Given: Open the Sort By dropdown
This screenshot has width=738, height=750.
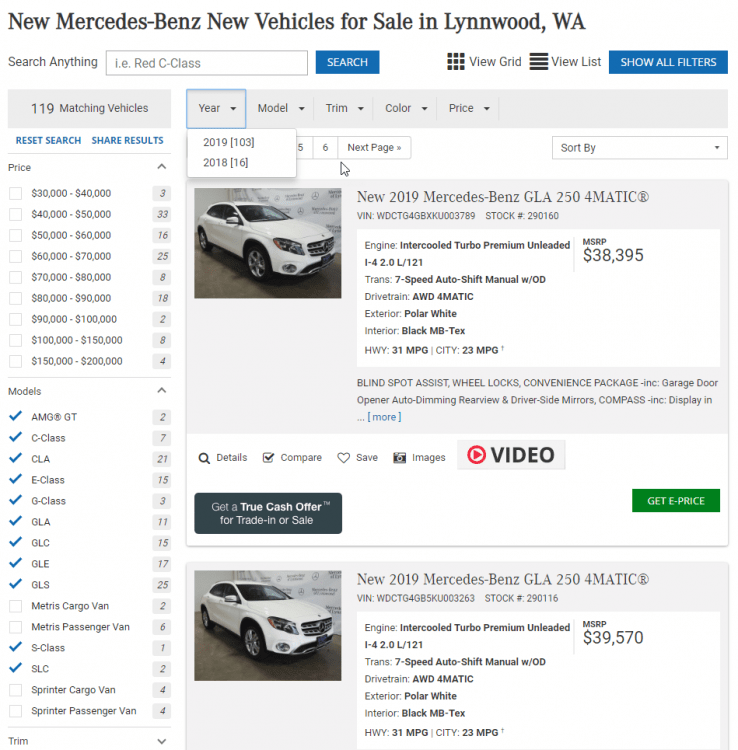Looking at the screenshot, I should [639, 148].
